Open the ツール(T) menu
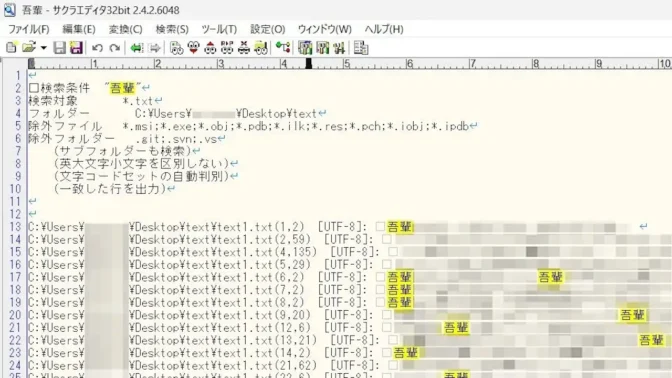Screen dimensions: 672x378 [x=219, y=29]
